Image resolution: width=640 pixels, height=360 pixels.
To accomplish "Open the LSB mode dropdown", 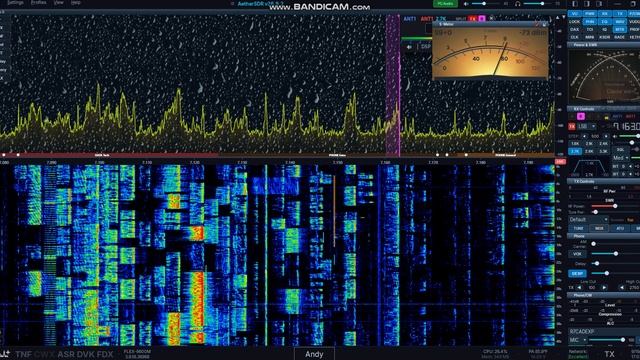I will [587, 126].
